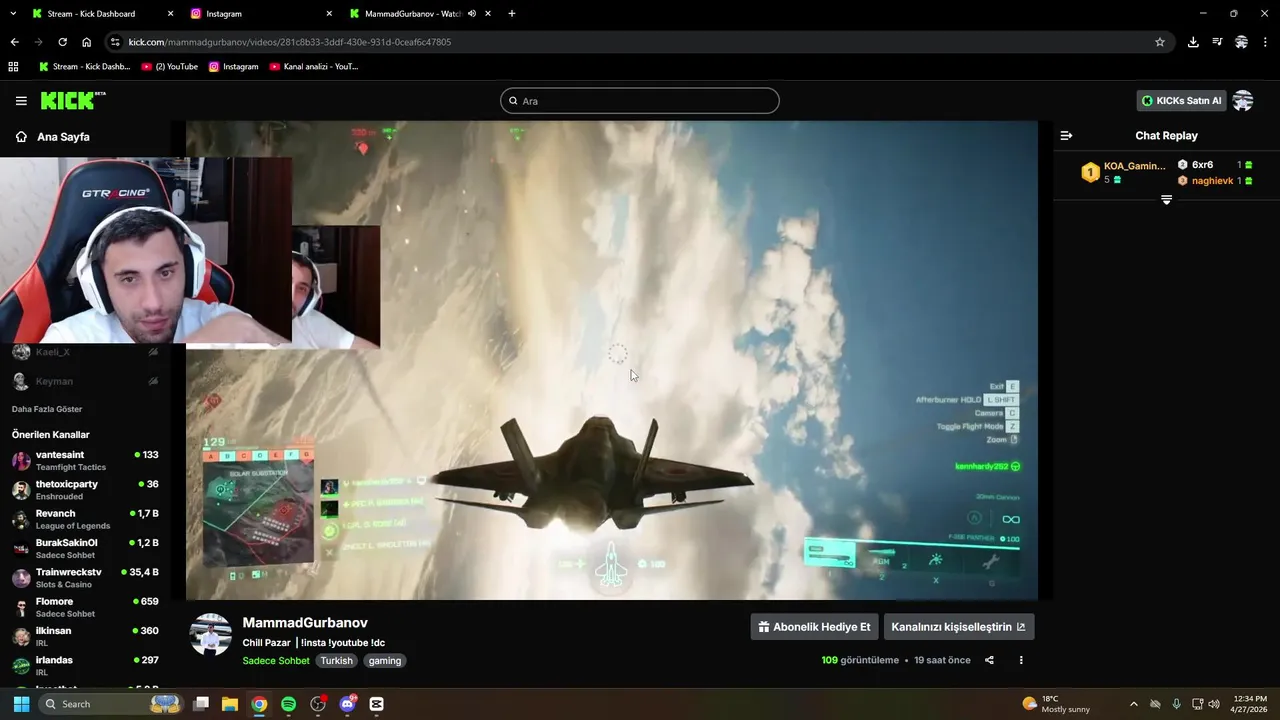
Task: Click 6xr6 gifter entry
Action: pyautogui.click(x=1215, y=165)
